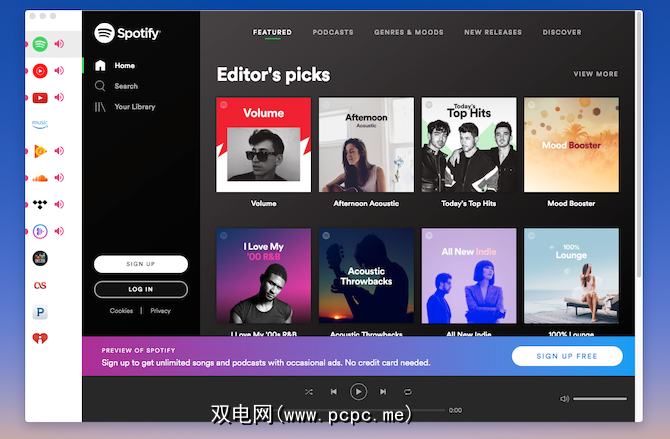Switch to the SoundCloud service icon
The height and width of the screenshot is (439, 670).
point(40,178)
